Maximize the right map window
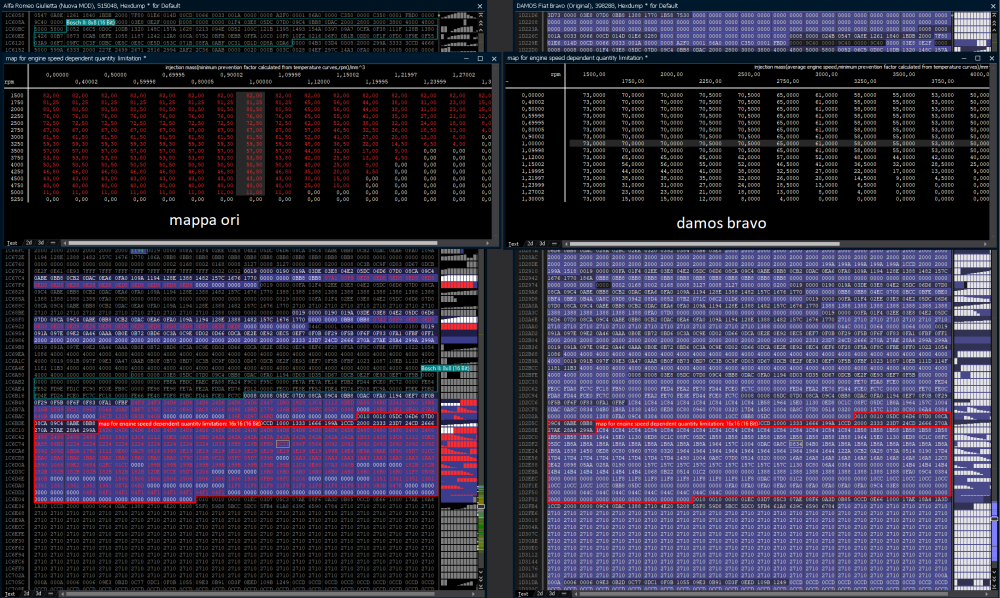This screenshot has width=1000, height=598. [x=978, y=58]
